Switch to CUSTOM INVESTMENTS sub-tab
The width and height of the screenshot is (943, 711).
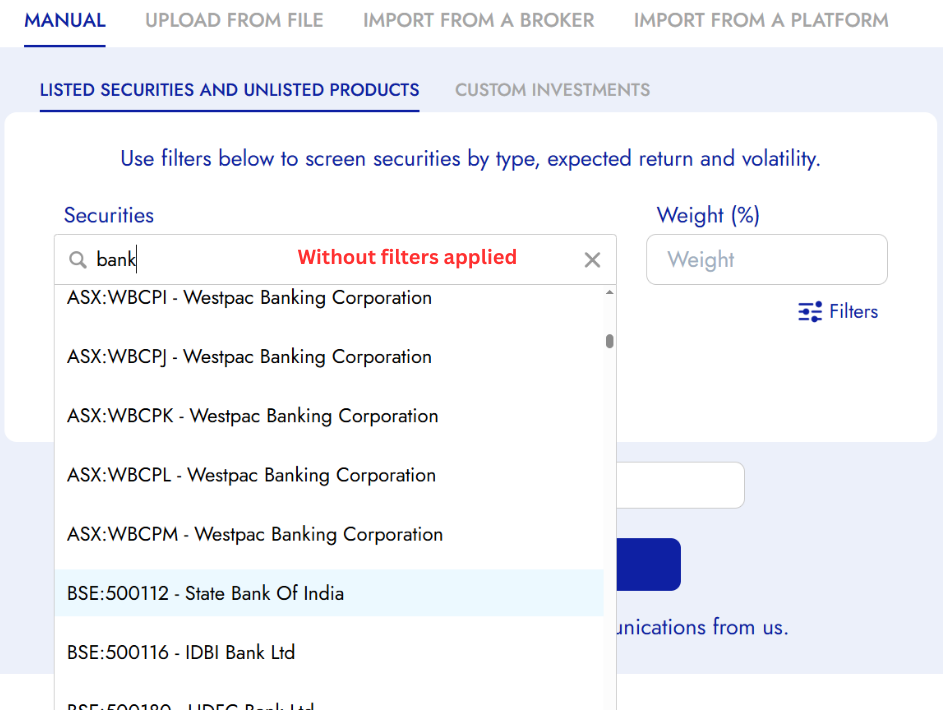coord(552,90)
